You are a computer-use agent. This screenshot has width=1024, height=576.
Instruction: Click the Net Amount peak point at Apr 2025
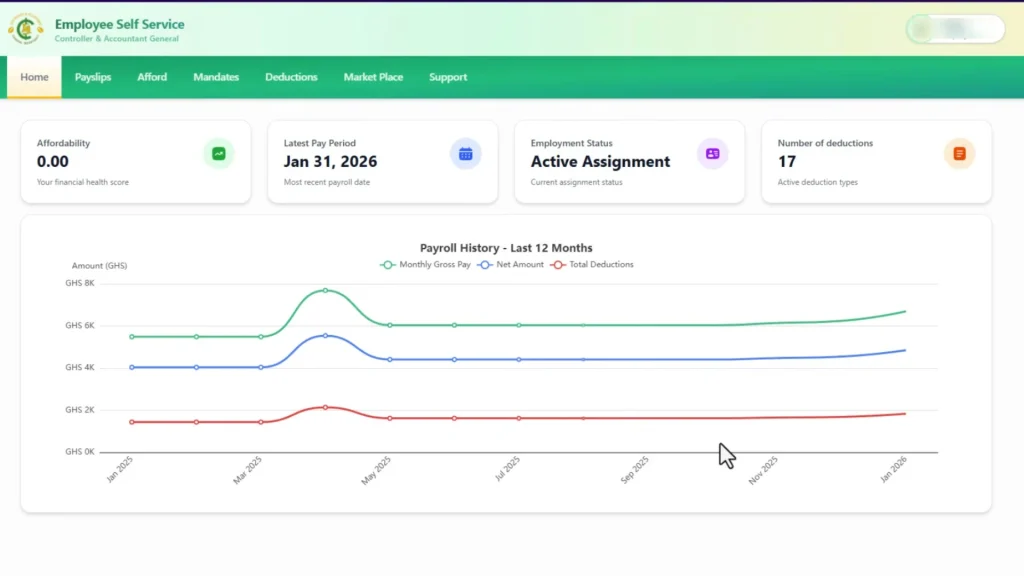tap(325, 336)
